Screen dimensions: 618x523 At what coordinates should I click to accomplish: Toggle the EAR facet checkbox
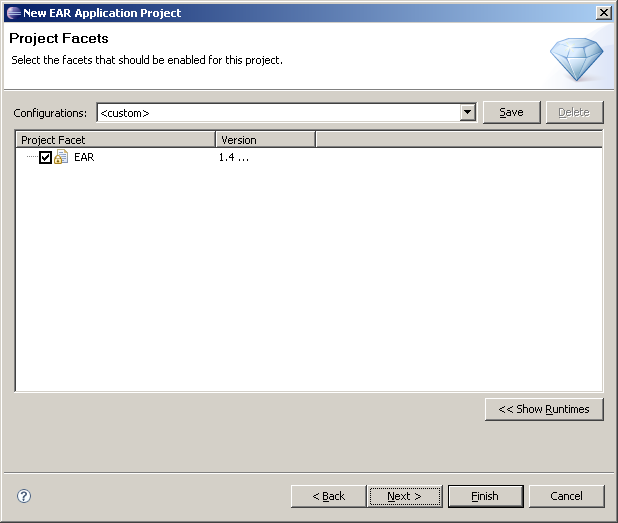click(45, 157)
